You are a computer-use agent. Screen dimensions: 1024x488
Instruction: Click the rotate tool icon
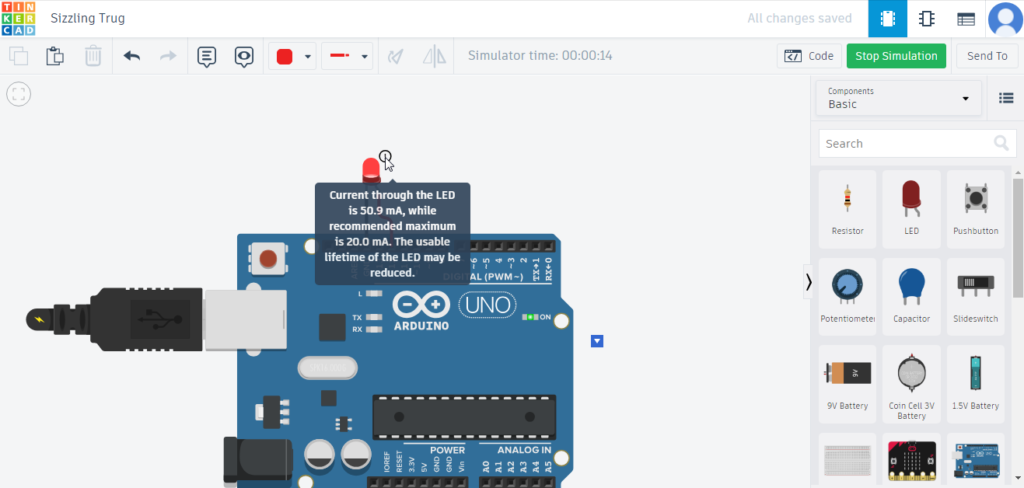pyautogui.click(x=395, y=57)
